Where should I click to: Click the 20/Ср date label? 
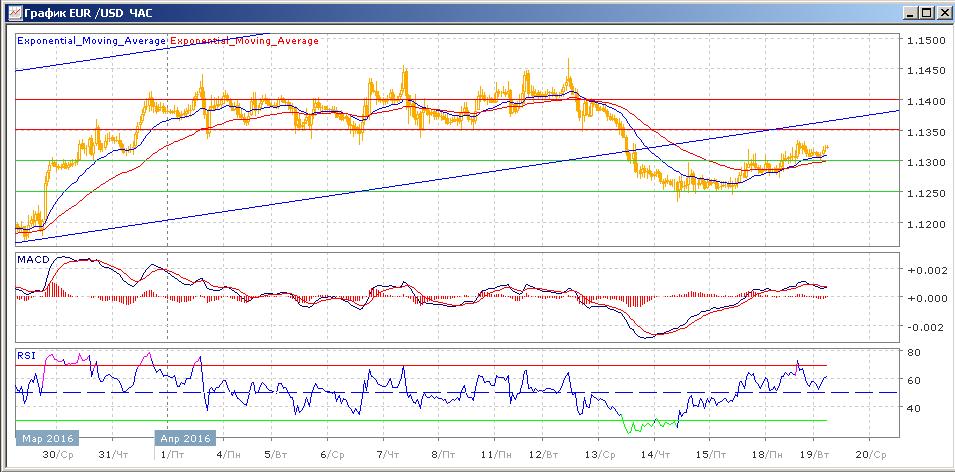click(871, 454)
